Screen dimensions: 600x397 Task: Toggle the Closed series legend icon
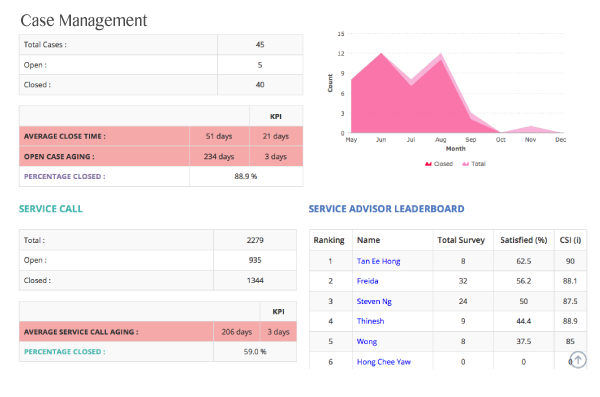coord(428,164)
